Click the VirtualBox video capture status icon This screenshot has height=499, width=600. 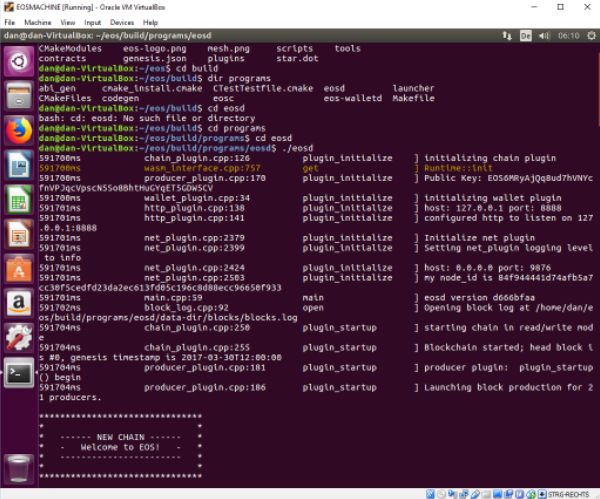[508, 494]
